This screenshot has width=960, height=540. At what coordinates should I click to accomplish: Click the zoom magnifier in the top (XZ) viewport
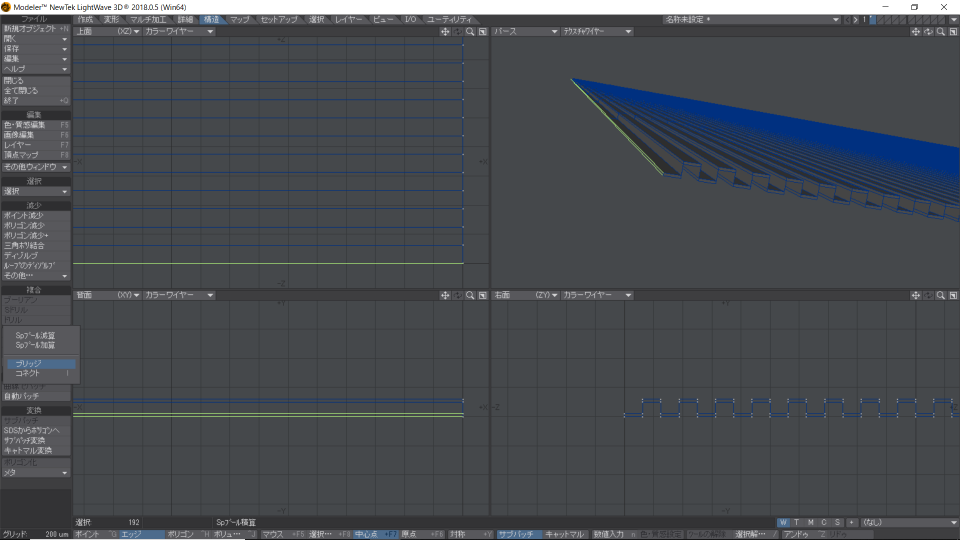pos(469,31)
